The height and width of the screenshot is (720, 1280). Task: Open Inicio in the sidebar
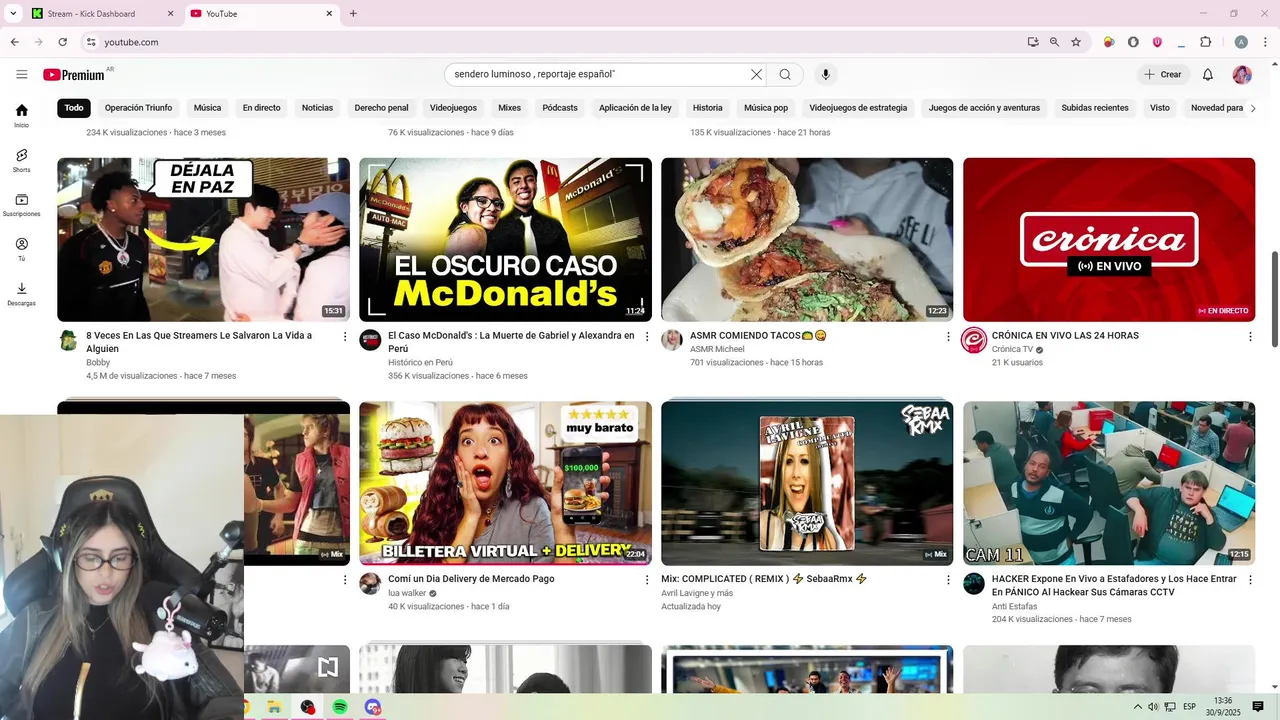21,116
